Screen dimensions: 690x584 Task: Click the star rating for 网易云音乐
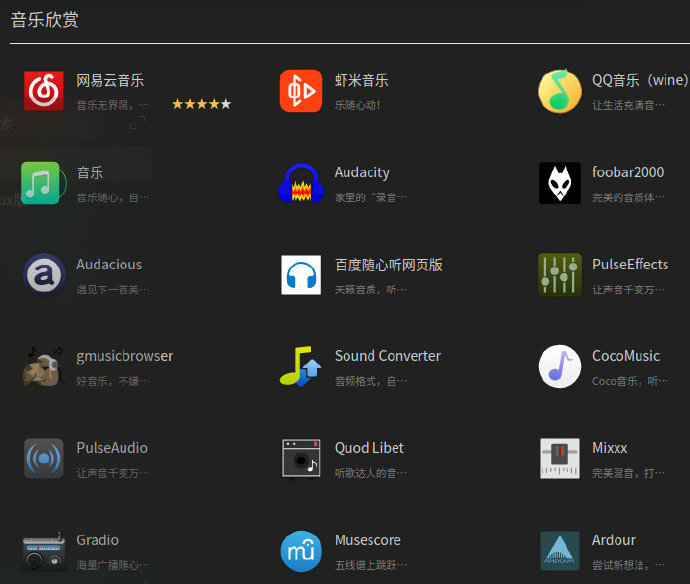(202, 104)
